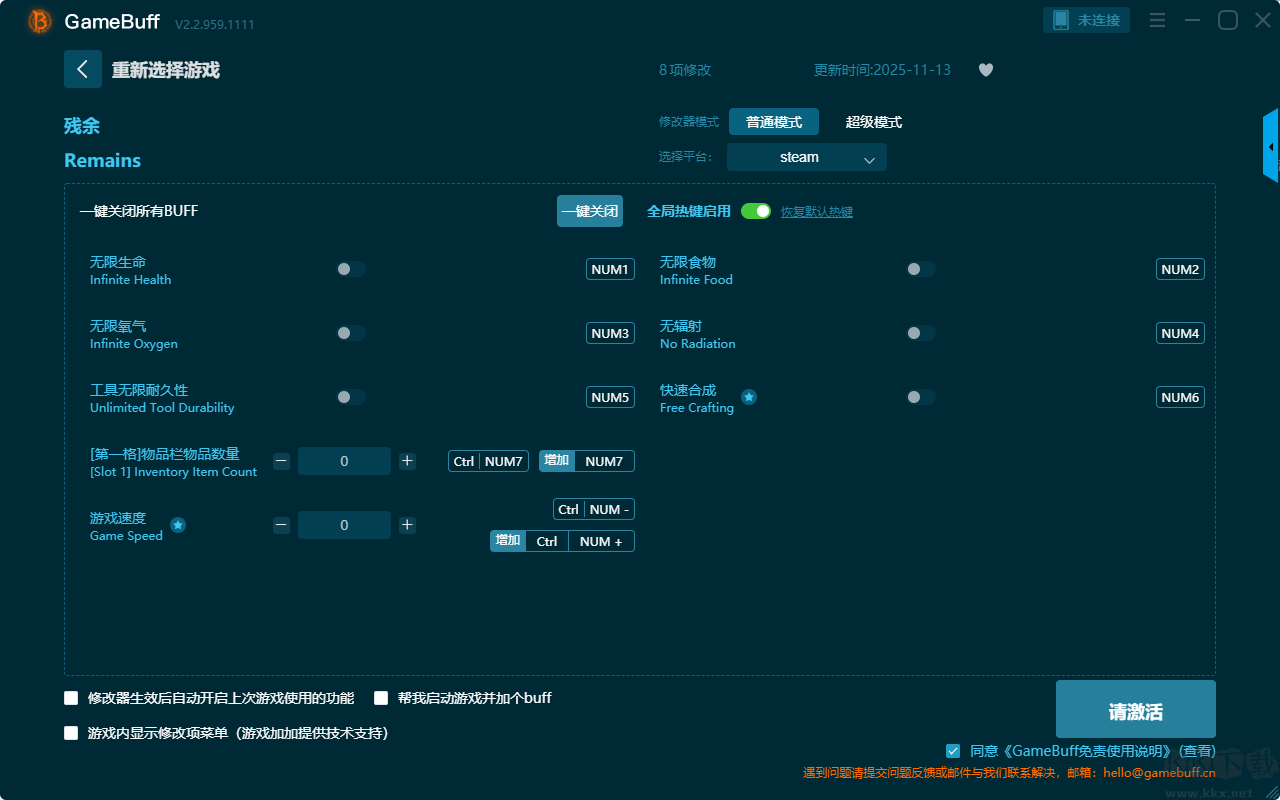This screenshot has height=800, width=1280.
Task: Disable the 全局热键启用 global hotkey switch
Action: point(756,211)
